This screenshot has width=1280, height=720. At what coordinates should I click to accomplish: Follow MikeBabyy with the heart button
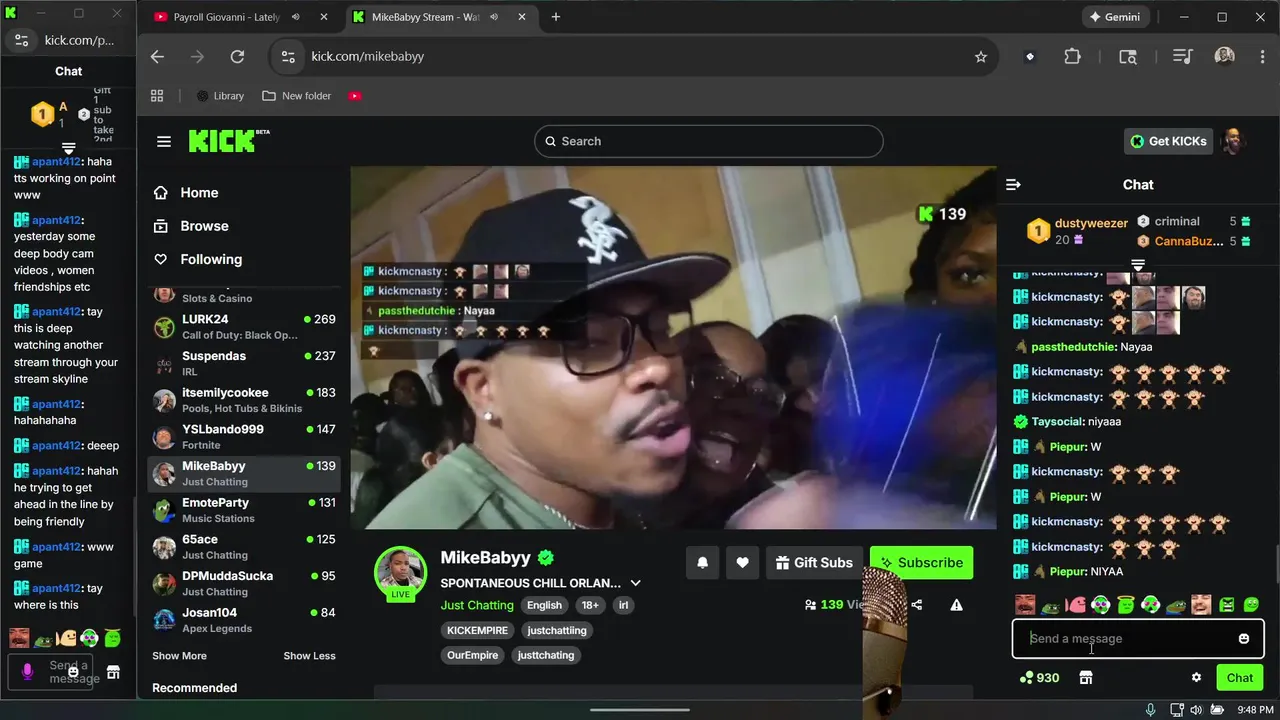[742, 562]
